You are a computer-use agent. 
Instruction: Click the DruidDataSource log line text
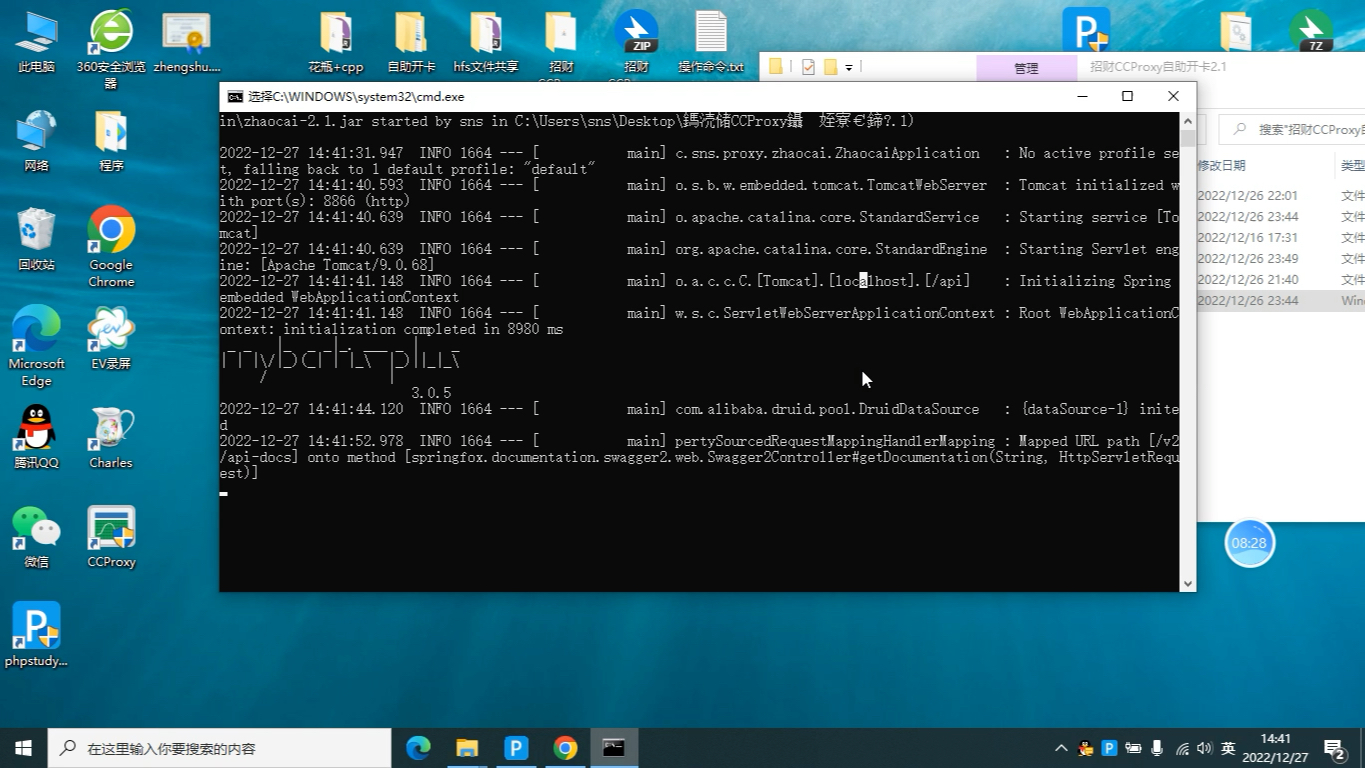point(827,409)
